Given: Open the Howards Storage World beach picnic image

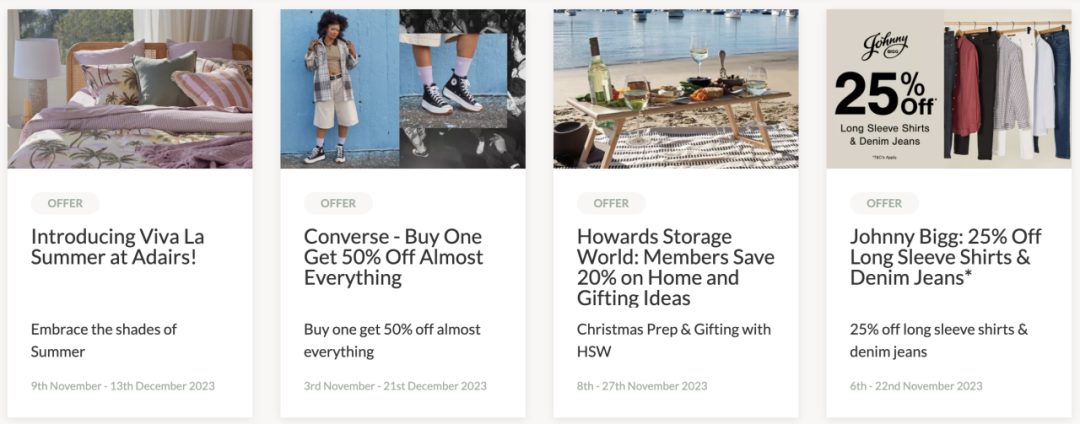Looking at the screenshot, I should [x=676, y=89].
